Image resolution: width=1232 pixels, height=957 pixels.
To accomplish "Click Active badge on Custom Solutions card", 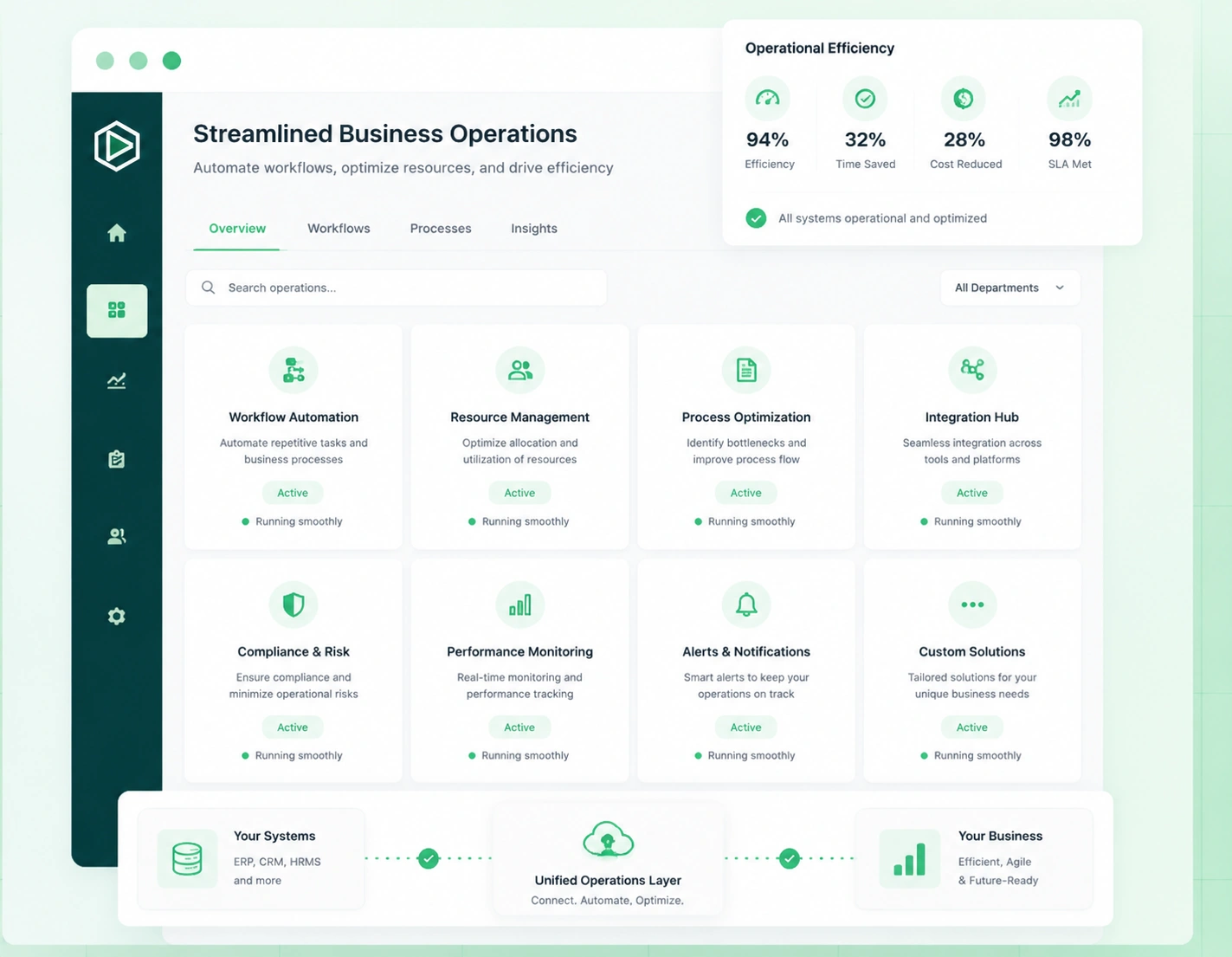I will 971,727.
